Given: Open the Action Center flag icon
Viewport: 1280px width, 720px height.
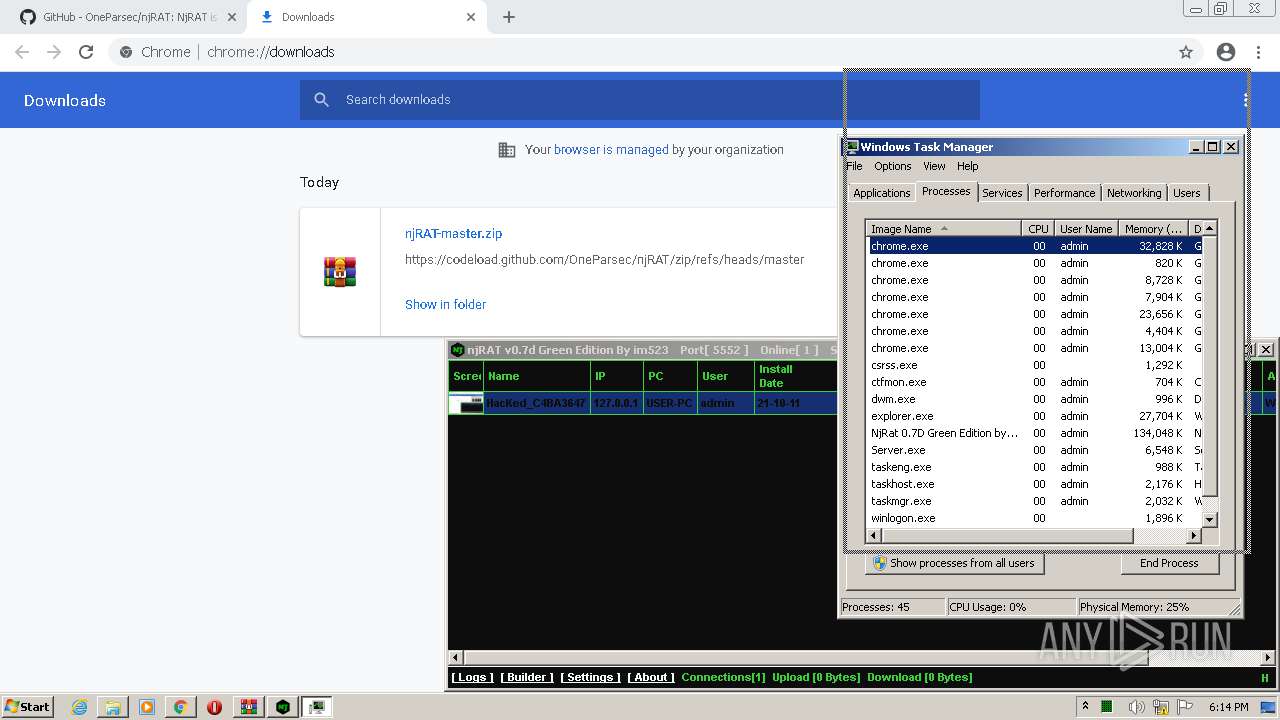Looking at the screenshot, I should pyautogui.click(x=1183, y=707).
